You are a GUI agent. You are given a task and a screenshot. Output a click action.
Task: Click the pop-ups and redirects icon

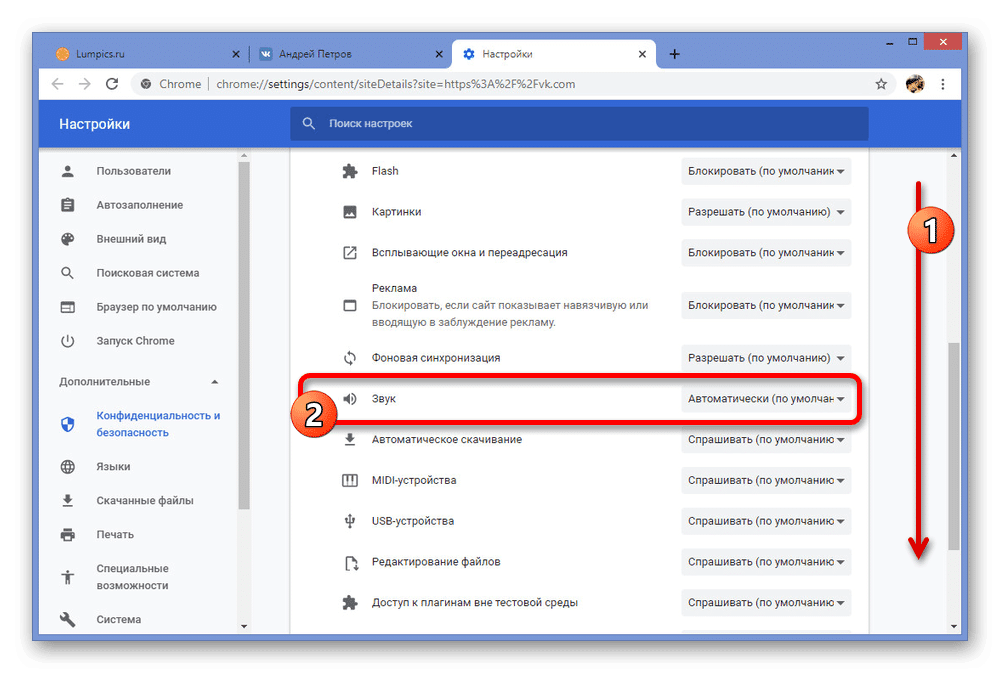pyautogui.click(x=349, y=253)
